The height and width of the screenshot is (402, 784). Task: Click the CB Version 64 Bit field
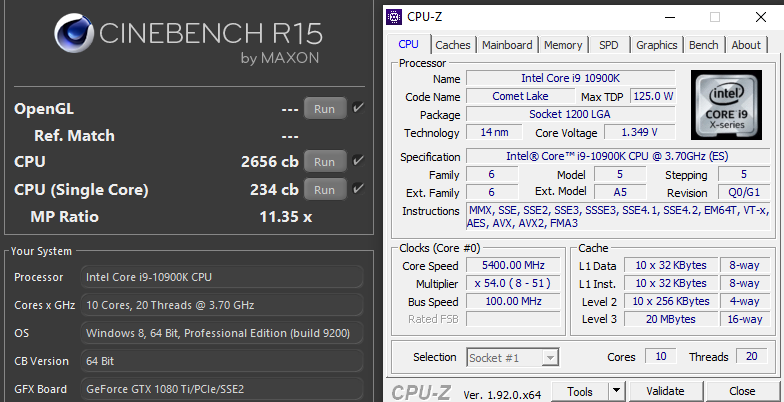(x=222, y=361)
